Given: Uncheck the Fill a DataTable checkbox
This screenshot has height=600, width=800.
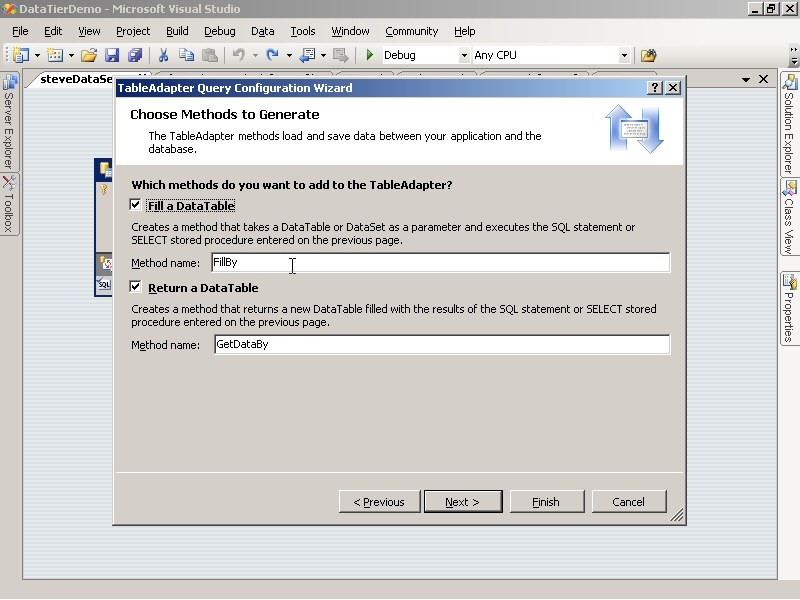Looking at the screenshot, I should click(x=135, y=205).
